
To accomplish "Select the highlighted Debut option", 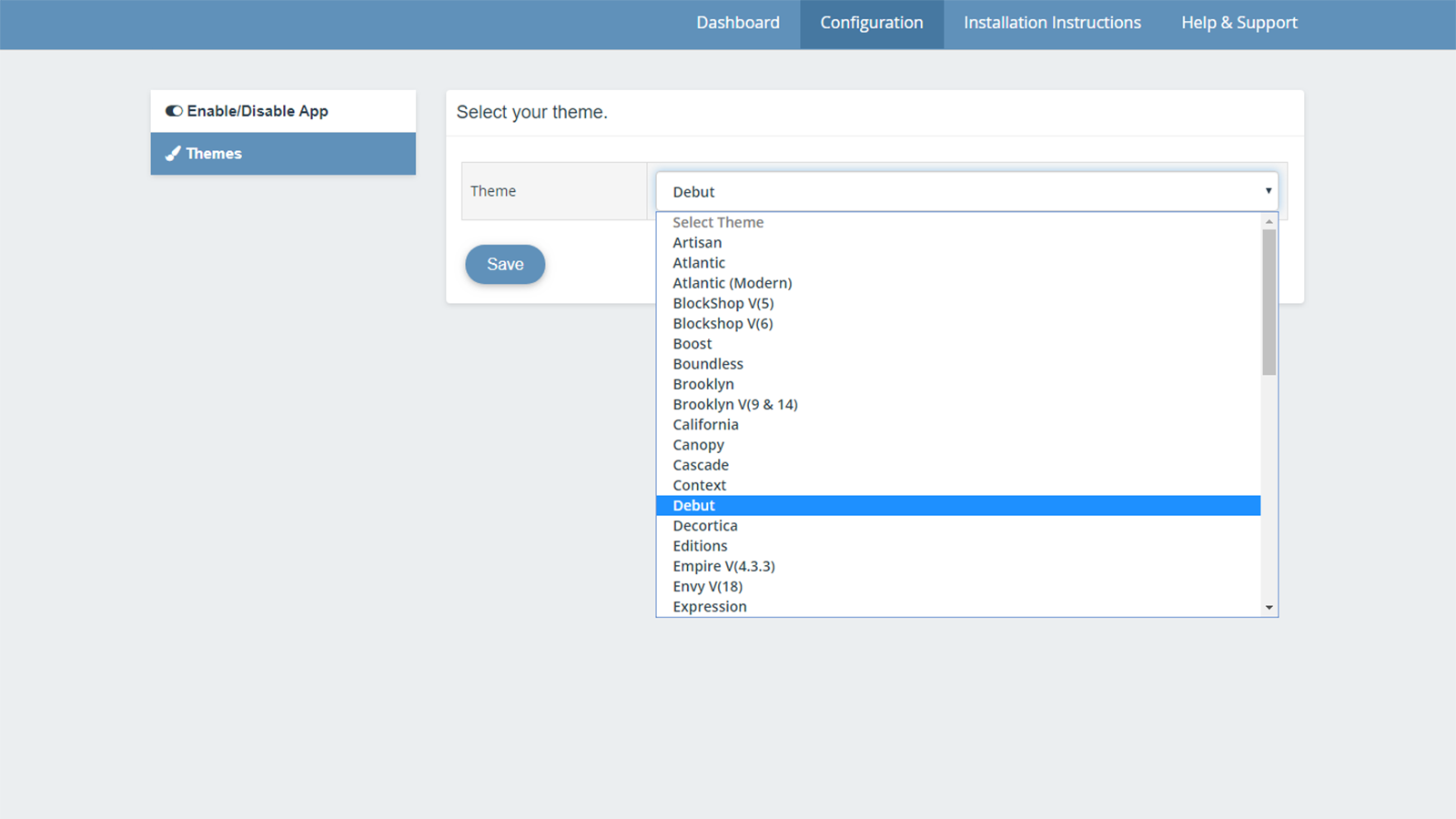I will 958,505.
